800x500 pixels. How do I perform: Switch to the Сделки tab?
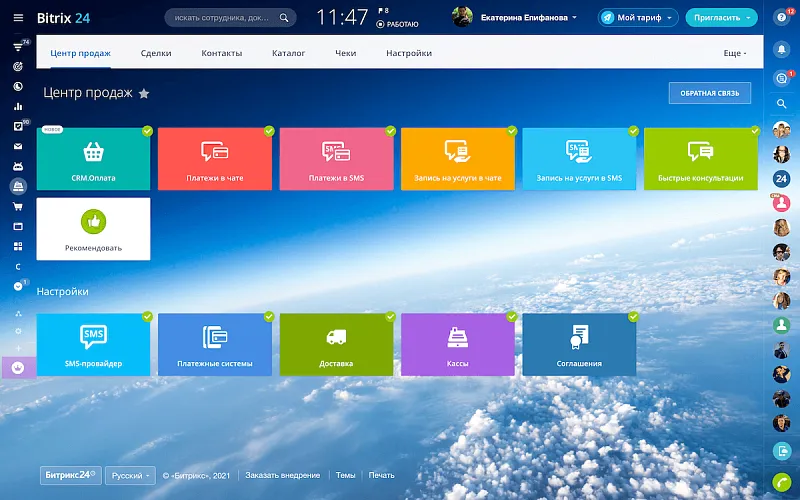156,53
